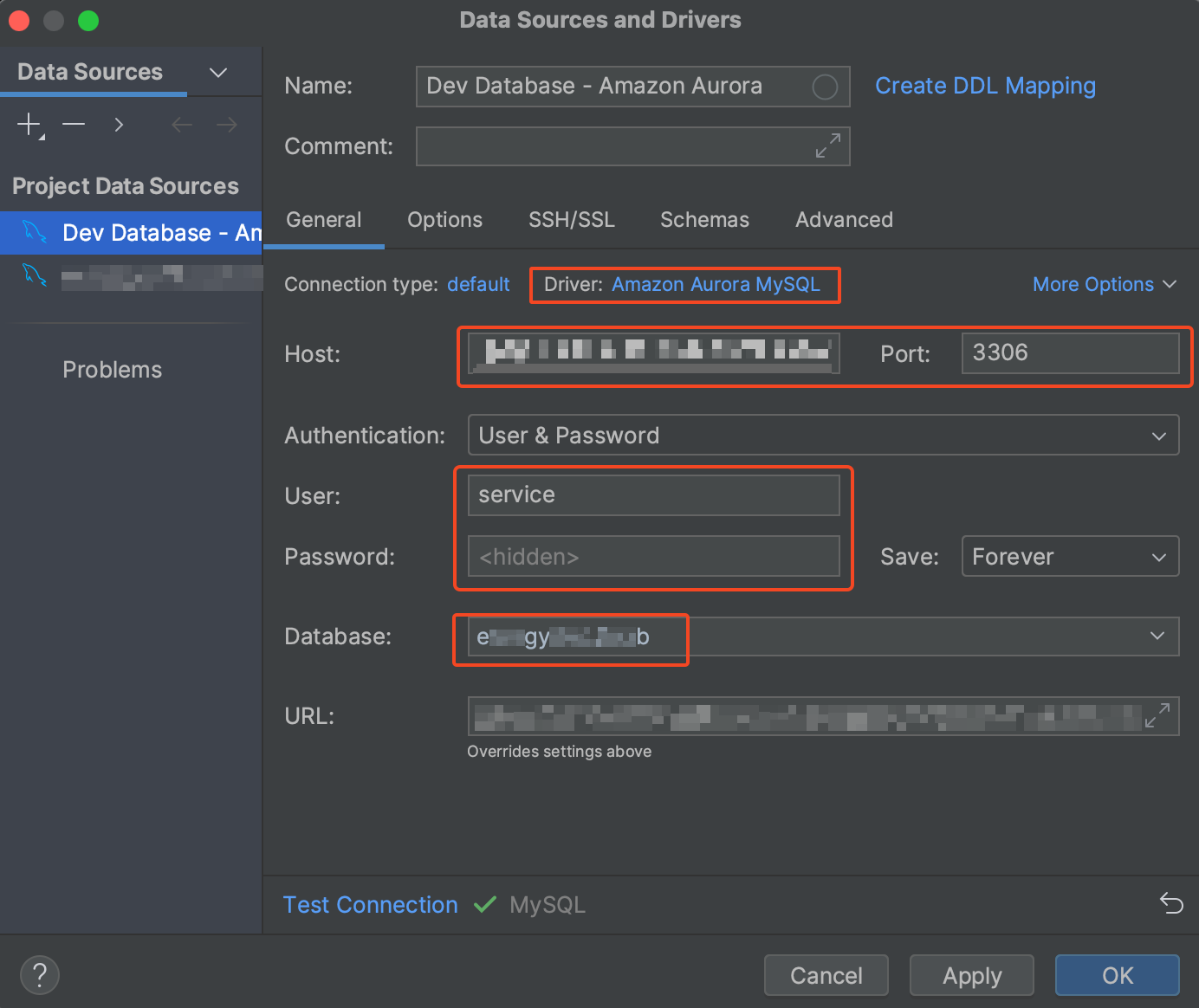Click the Project Data Sources heading
Screen dimensions: 1199x1008
[126, 186]
